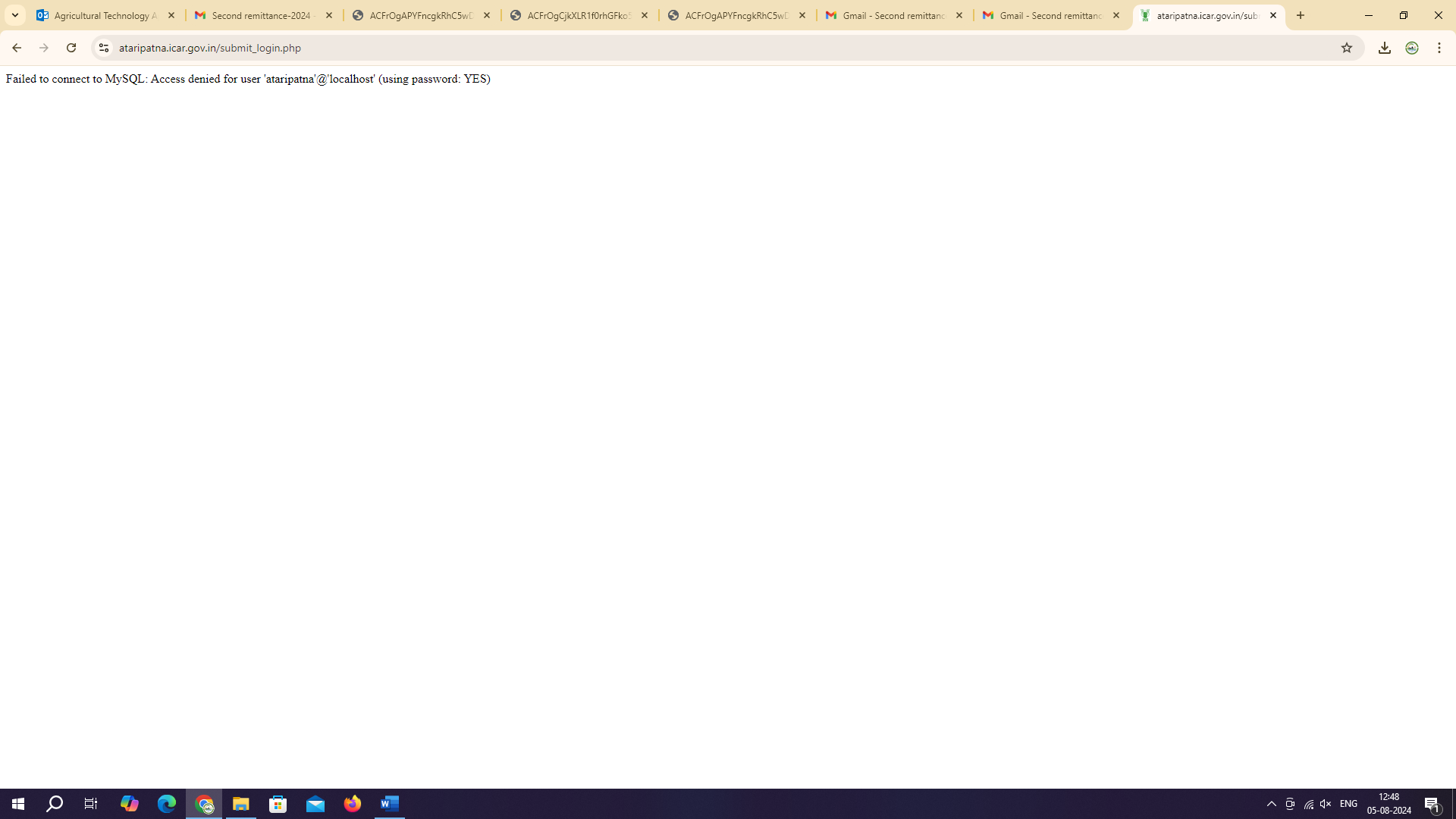Show hidden system tray icons
Viewport: 1456px width, 819px height.
1272,804
